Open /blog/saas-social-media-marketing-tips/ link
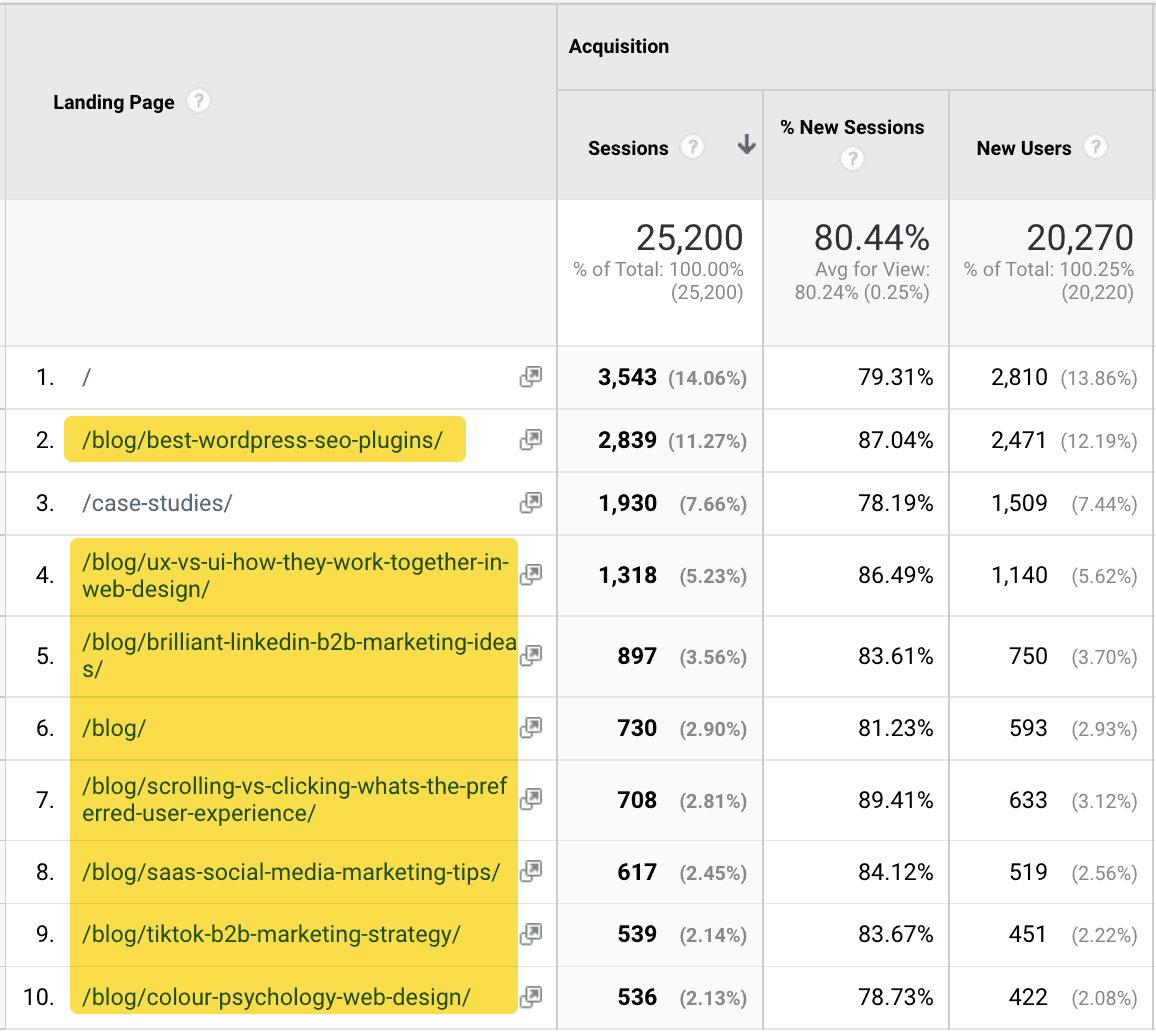Viewport: 1156px width, 1032px height. (291, 872)
